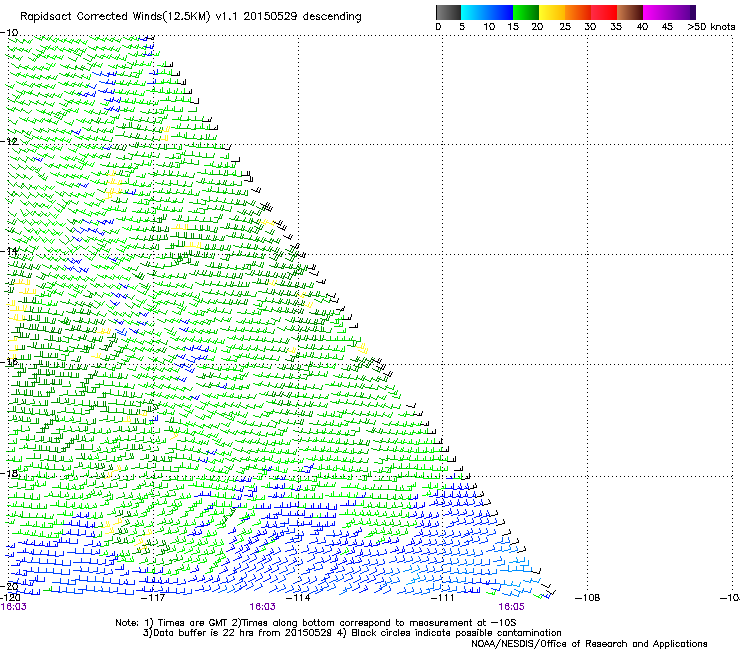Click the '-10' latitude axis label
The height and width of the screenshot is (650, 740).
(9, 32)
